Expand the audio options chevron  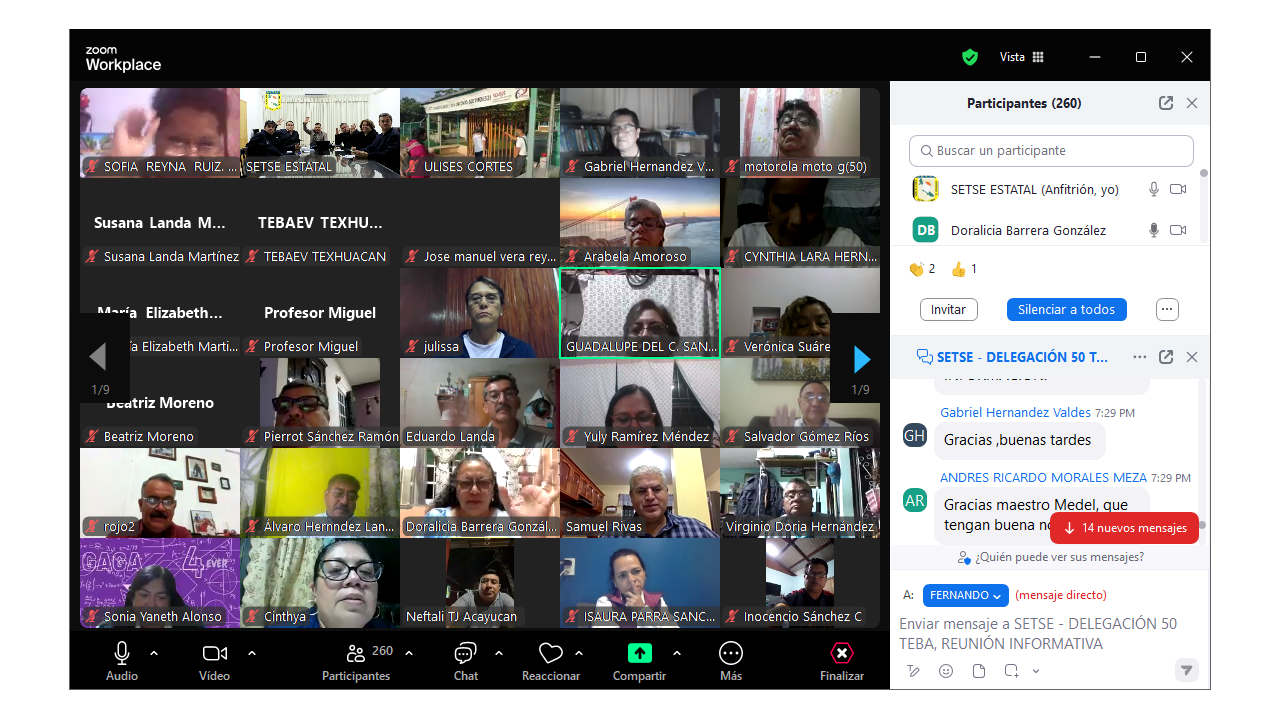pos(154,653)
